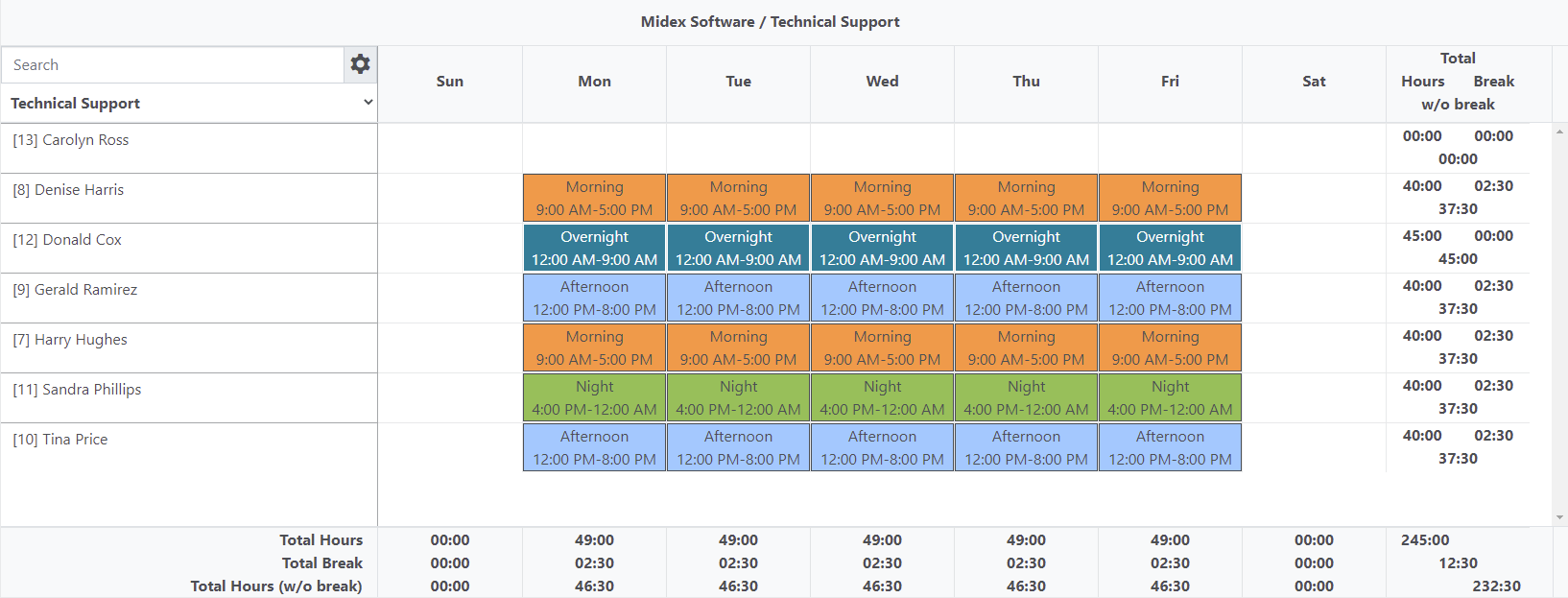
Task: Click the Sat column header
Action: 1314,82
